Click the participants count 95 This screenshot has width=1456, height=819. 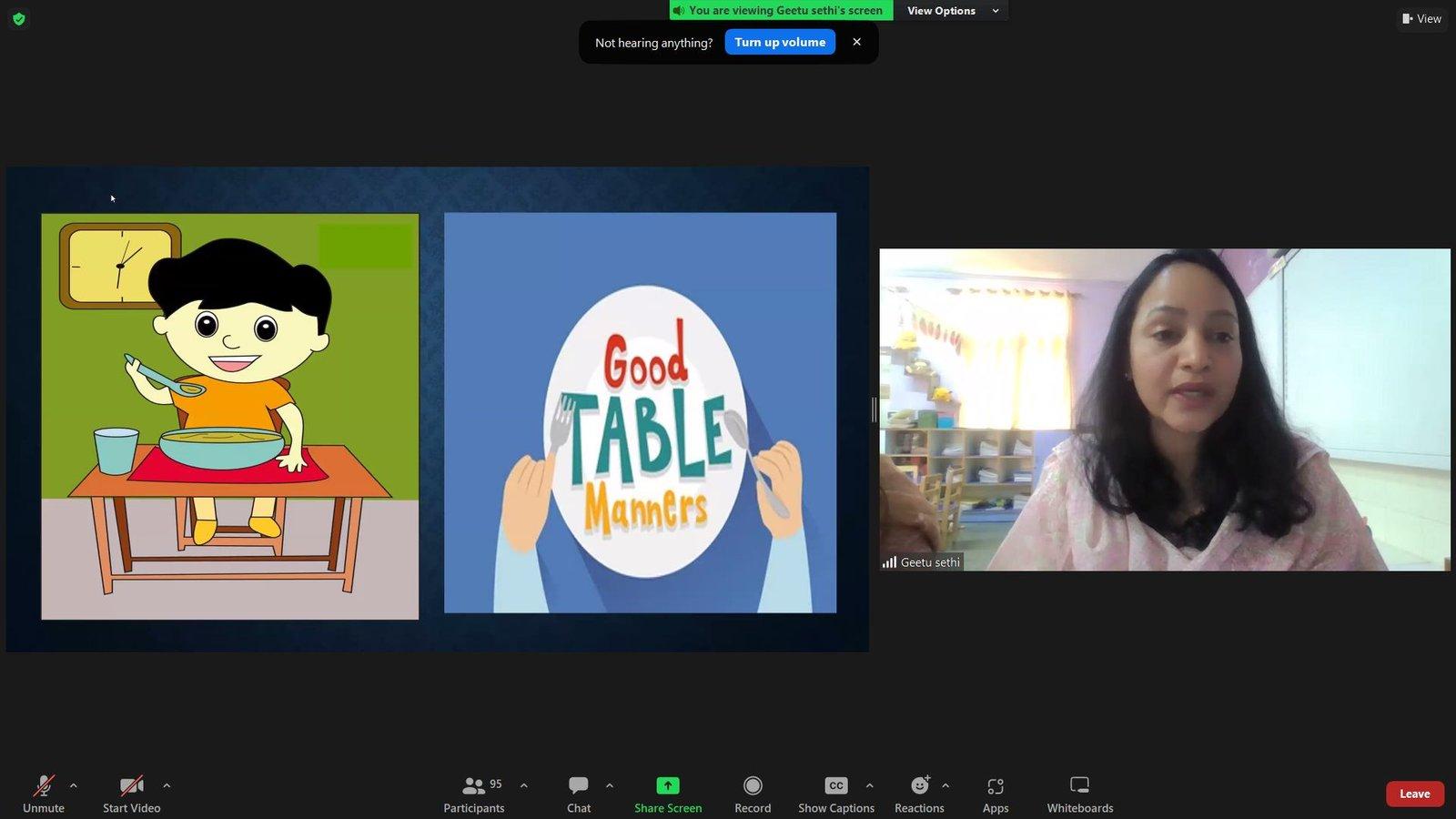[496, 784]
